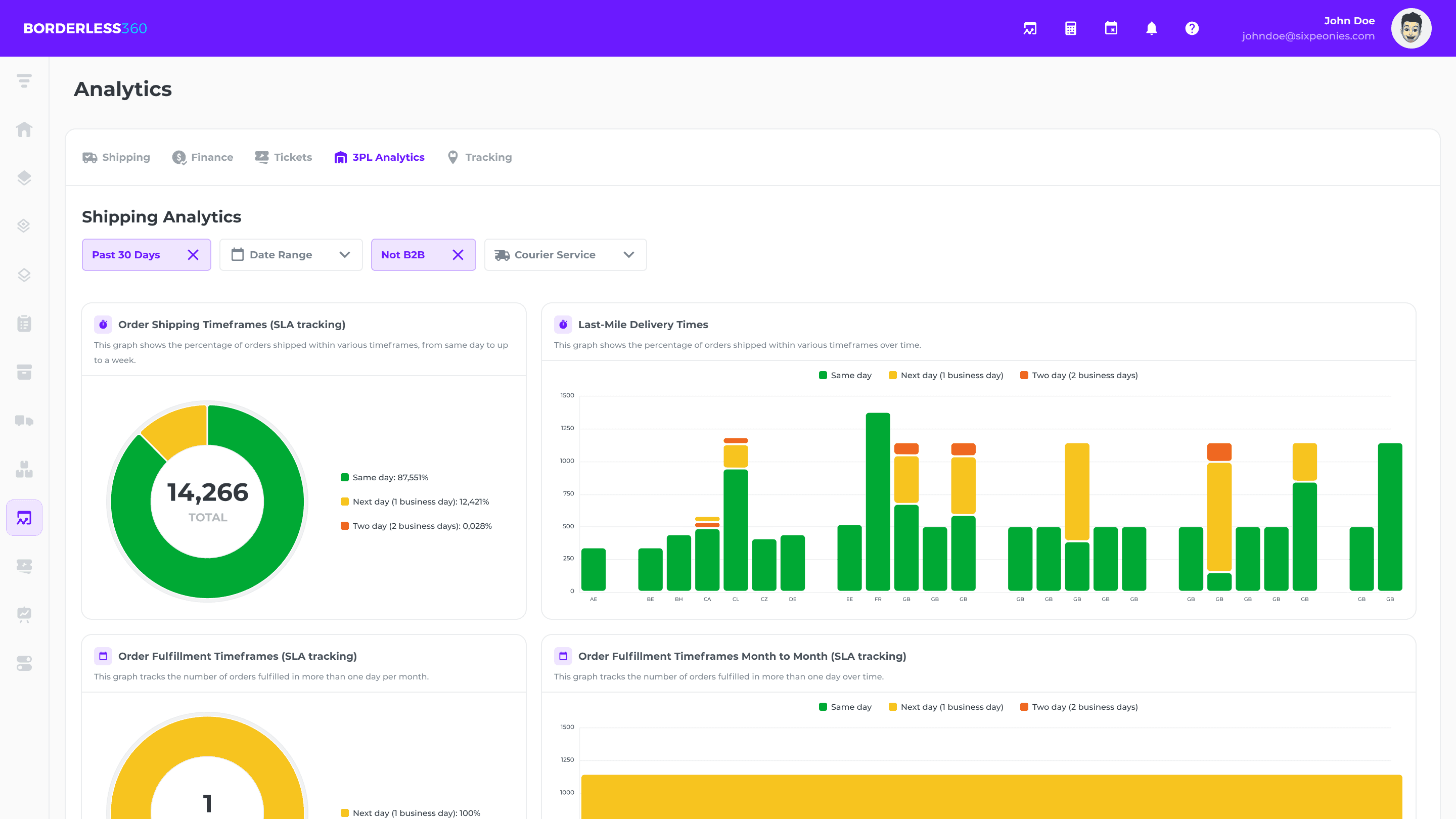Click Next day 12,421% donut legend entry

coord(415,502)
